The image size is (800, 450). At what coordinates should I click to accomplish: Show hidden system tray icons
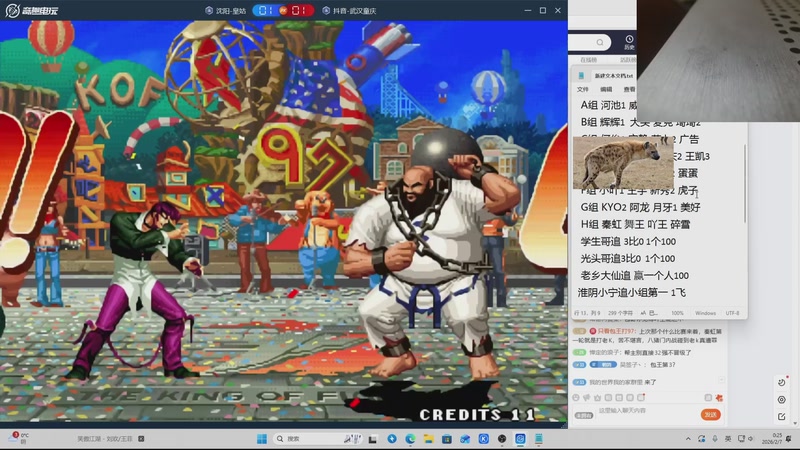pyautogui.click(x=688, y=439)
